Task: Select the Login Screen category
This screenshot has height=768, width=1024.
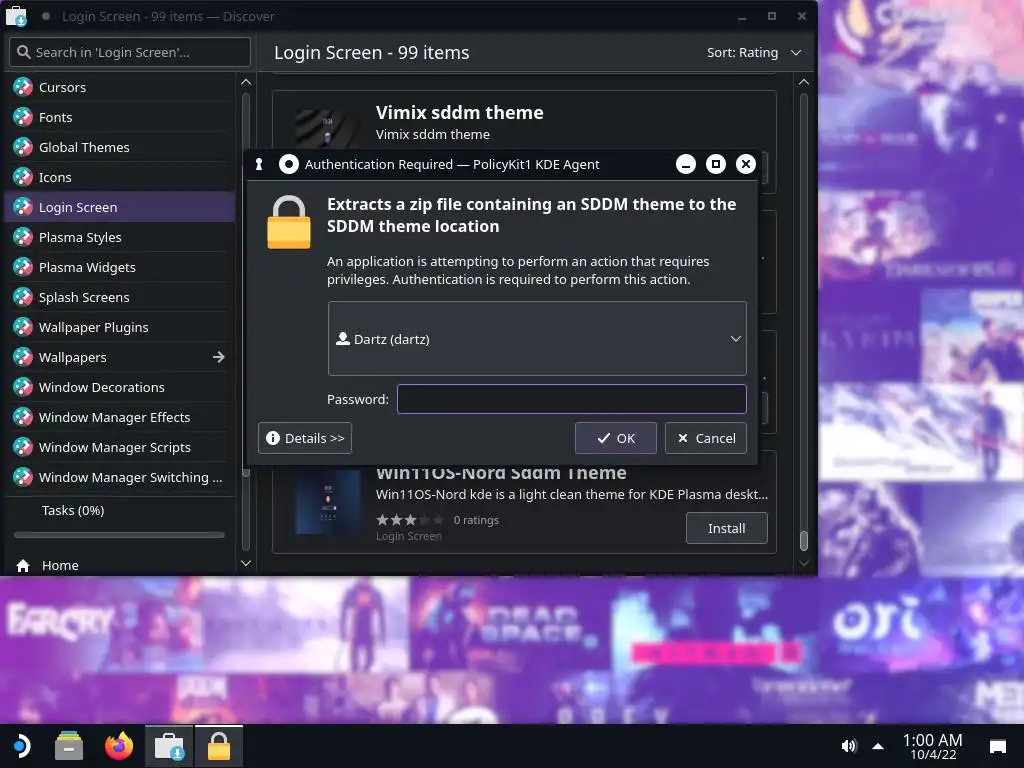Action: click(x=120, y=207)
